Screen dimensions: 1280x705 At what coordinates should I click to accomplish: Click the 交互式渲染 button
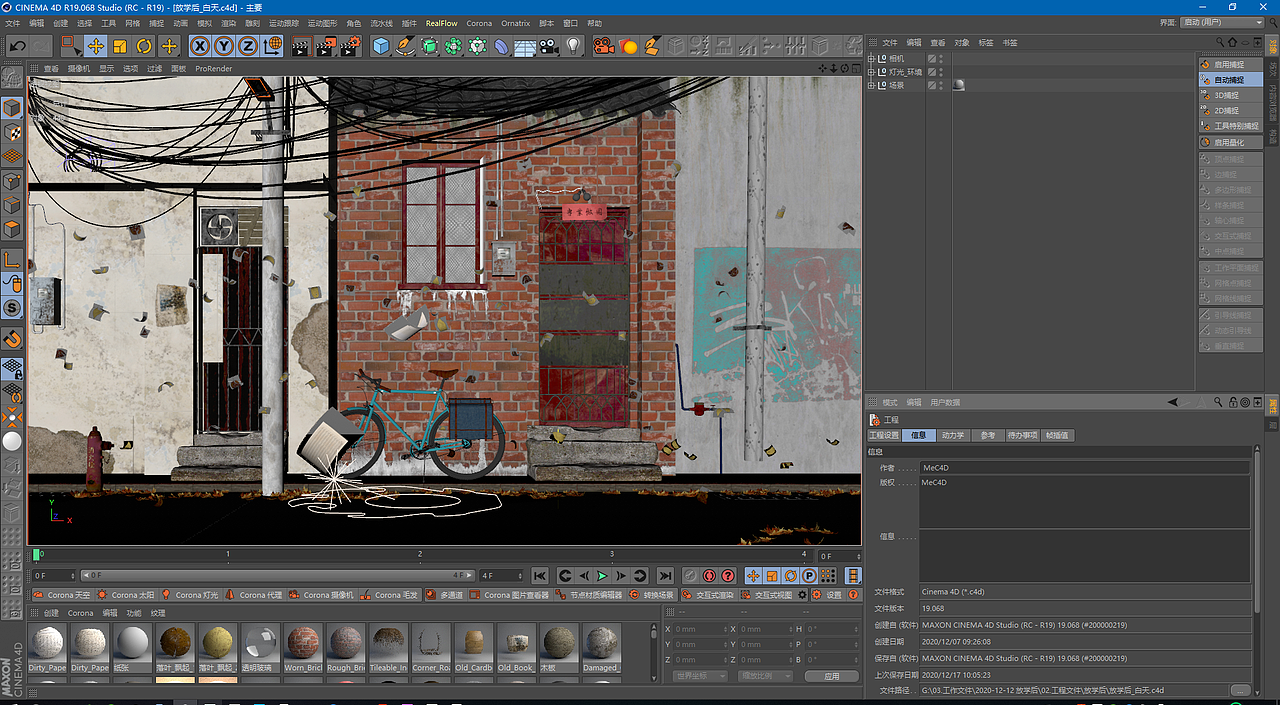pos(709,595)
